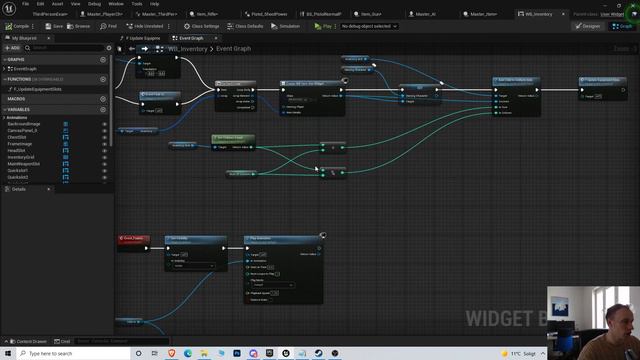This screenshot has height=360, width=640.
Task: Save the blueprint asset
Action: coord(54,26)
